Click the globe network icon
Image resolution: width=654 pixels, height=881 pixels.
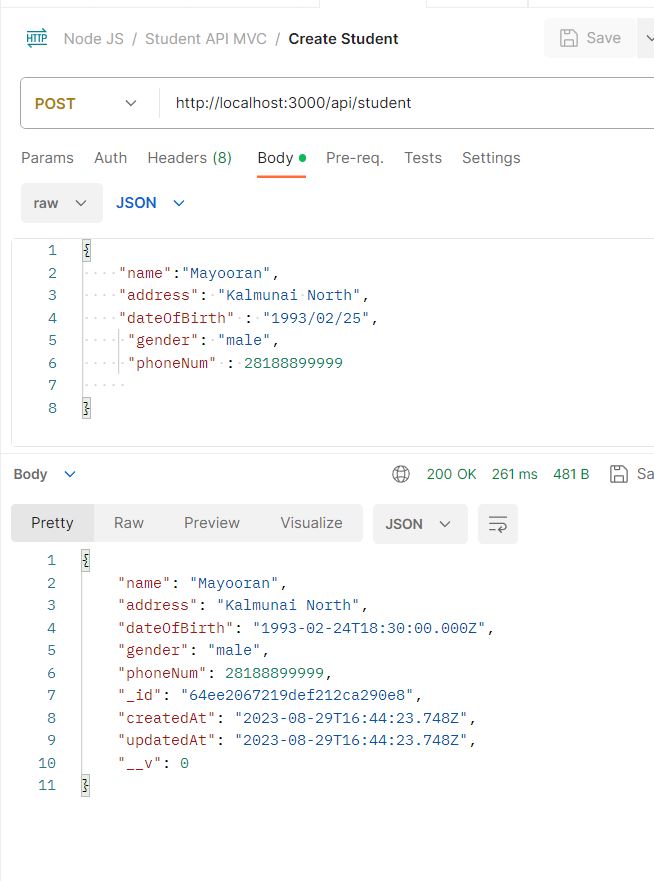click(401, 474)
